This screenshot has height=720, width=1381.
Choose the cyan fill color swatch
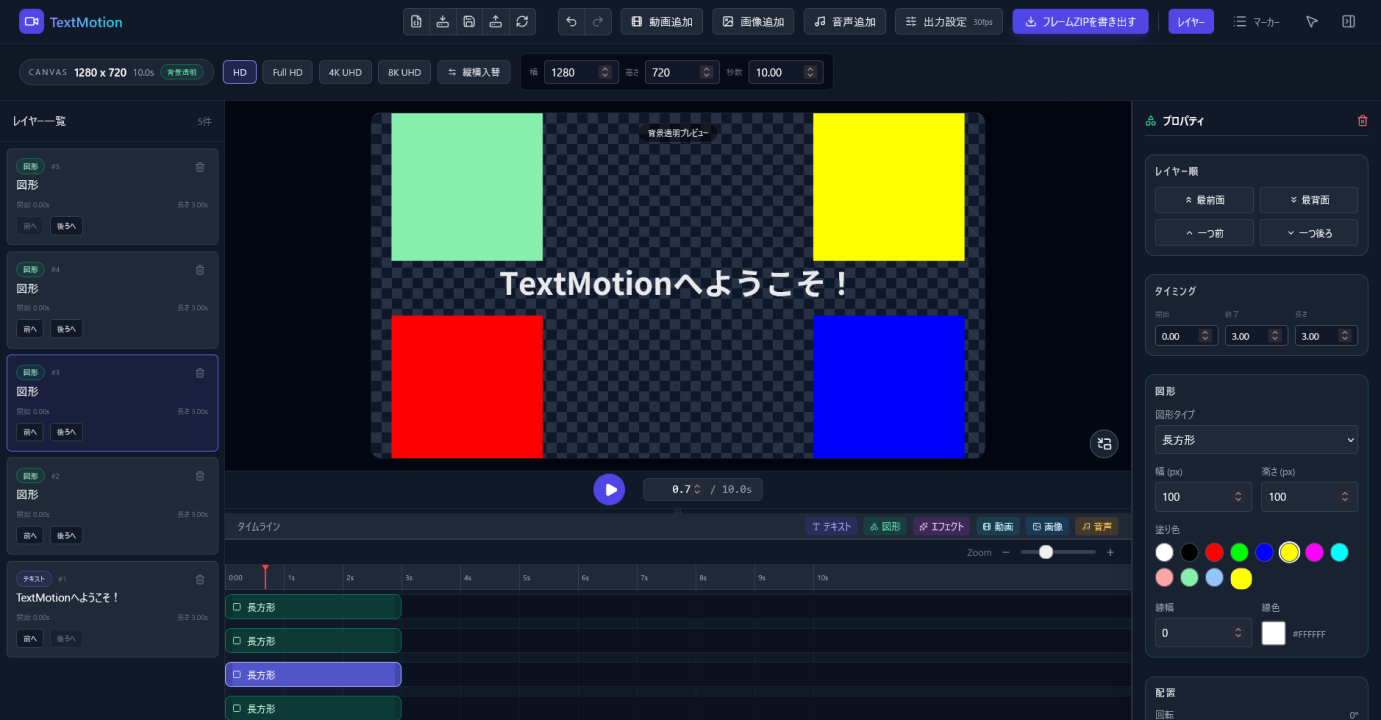pyautogui.click(x=1339, y=552)
